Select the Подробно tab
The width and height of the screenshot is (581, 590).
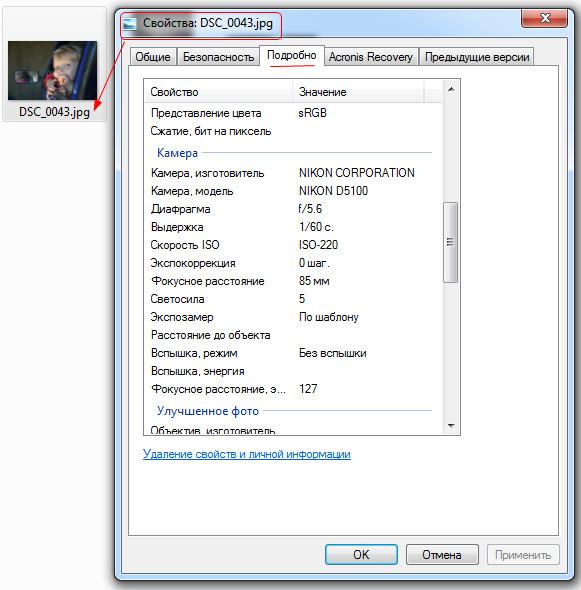292,56
